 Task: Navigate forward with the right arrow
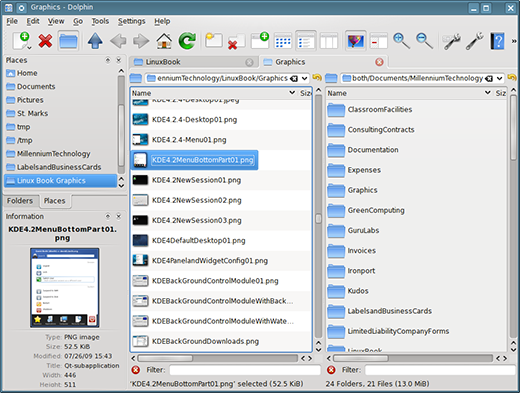click(x=141, y=41)
